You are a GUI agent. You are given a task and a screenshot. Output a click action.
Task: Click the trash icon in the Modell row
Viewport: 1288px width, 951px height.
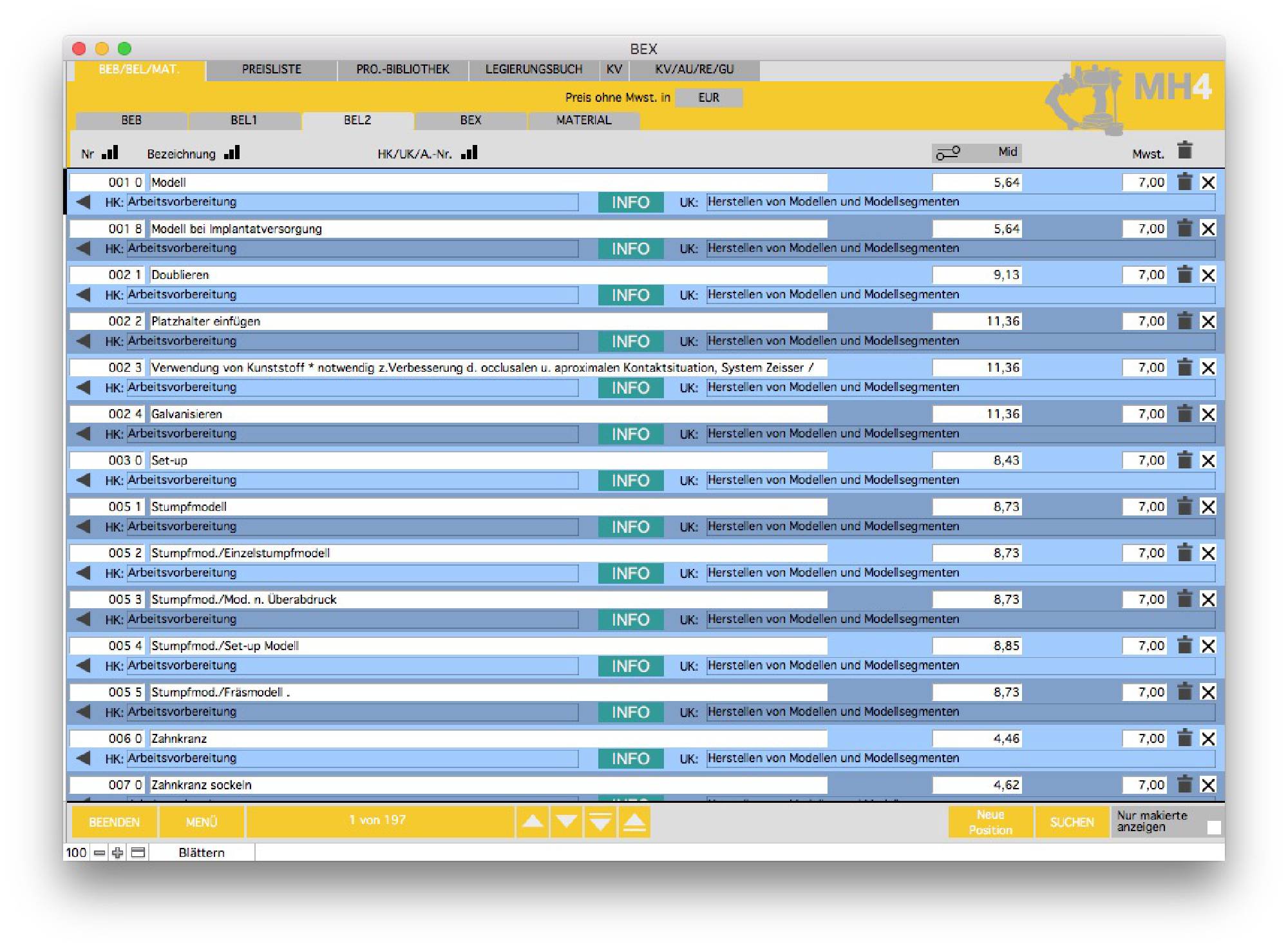[x=1184, y=182]
